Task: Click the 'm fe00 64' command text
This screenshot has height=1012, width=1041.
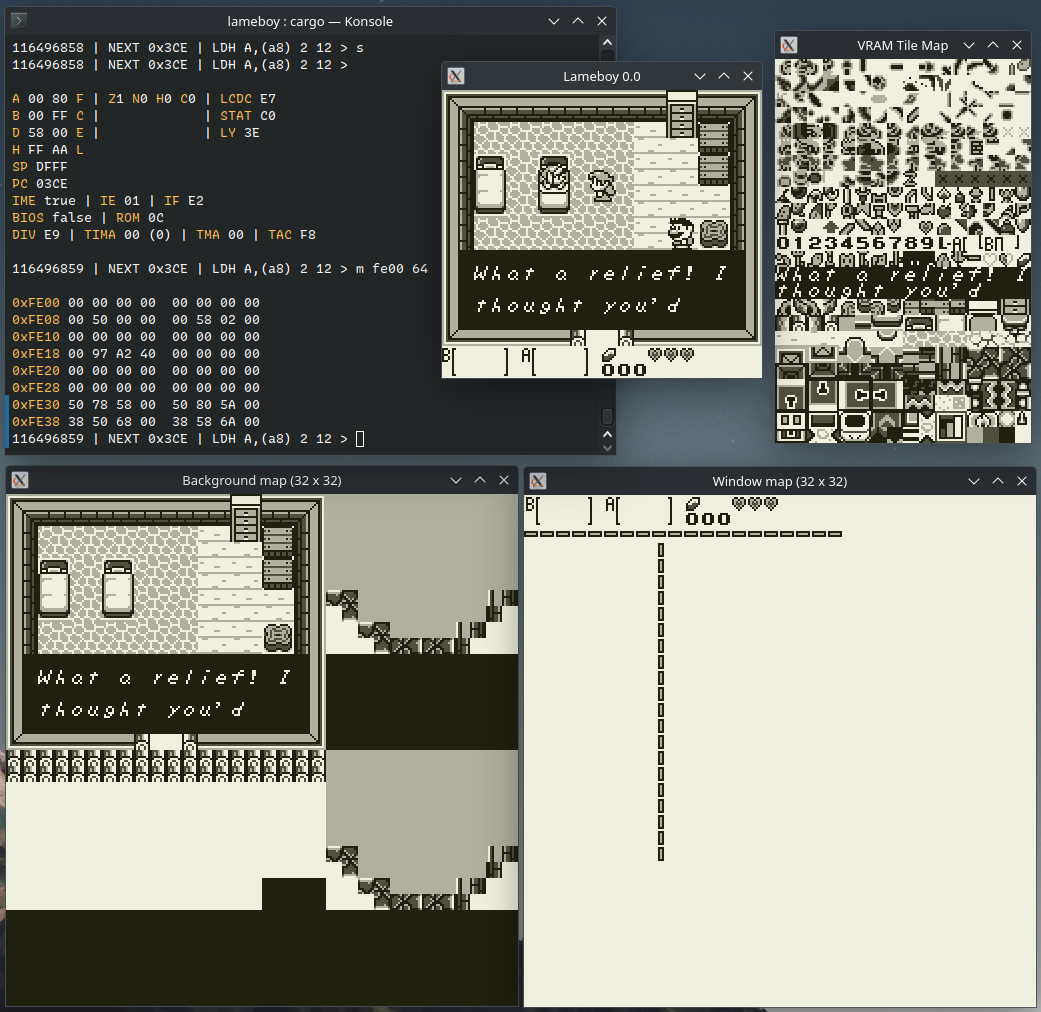Action: coord(392,269)
